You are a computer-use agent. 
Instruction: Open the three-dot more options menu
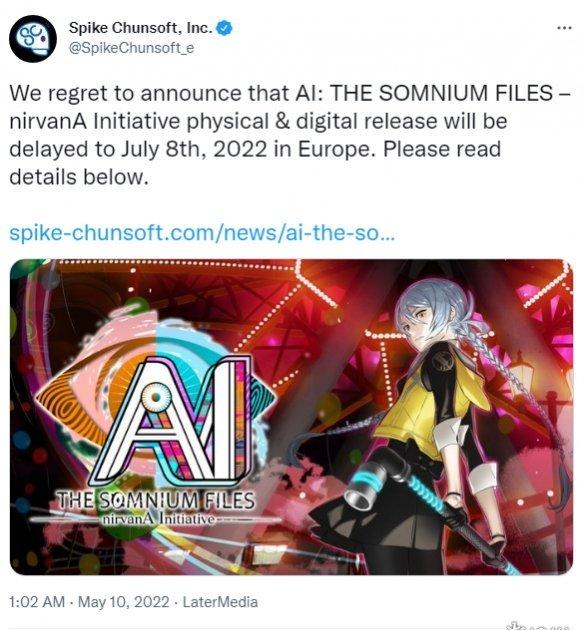click(x=565, y=28)
